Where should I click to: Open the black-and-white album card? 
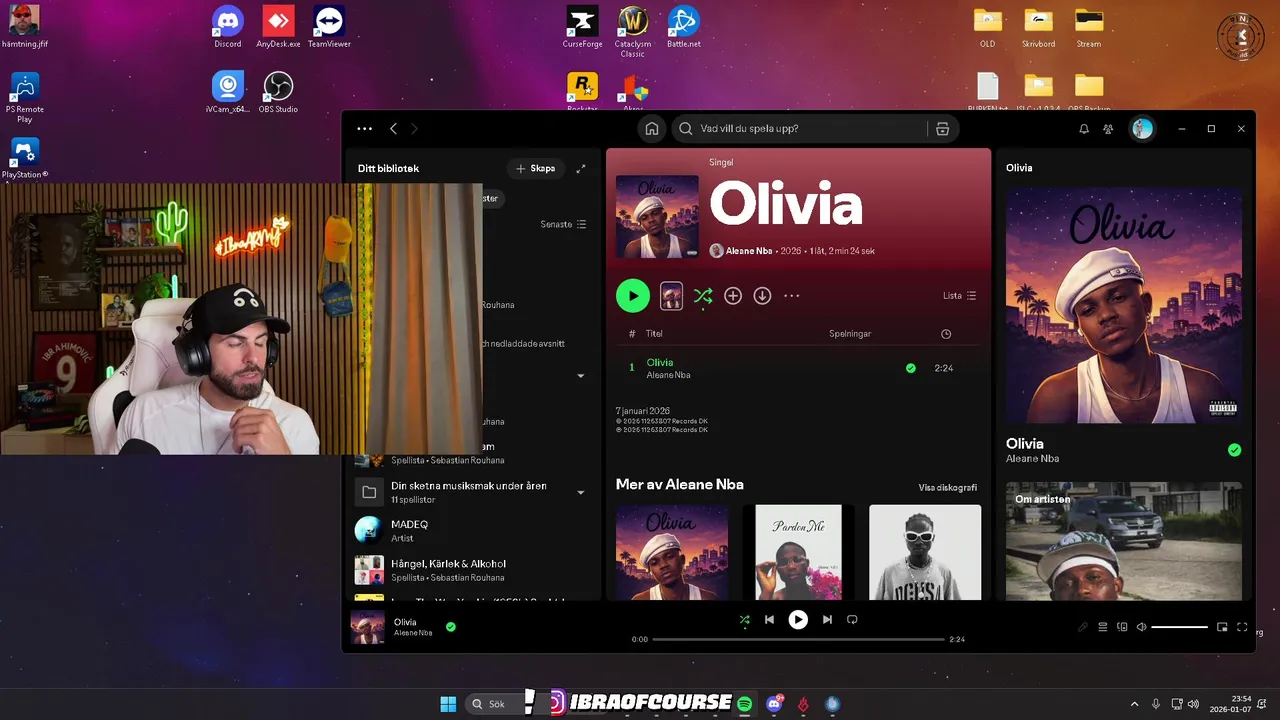925,552
